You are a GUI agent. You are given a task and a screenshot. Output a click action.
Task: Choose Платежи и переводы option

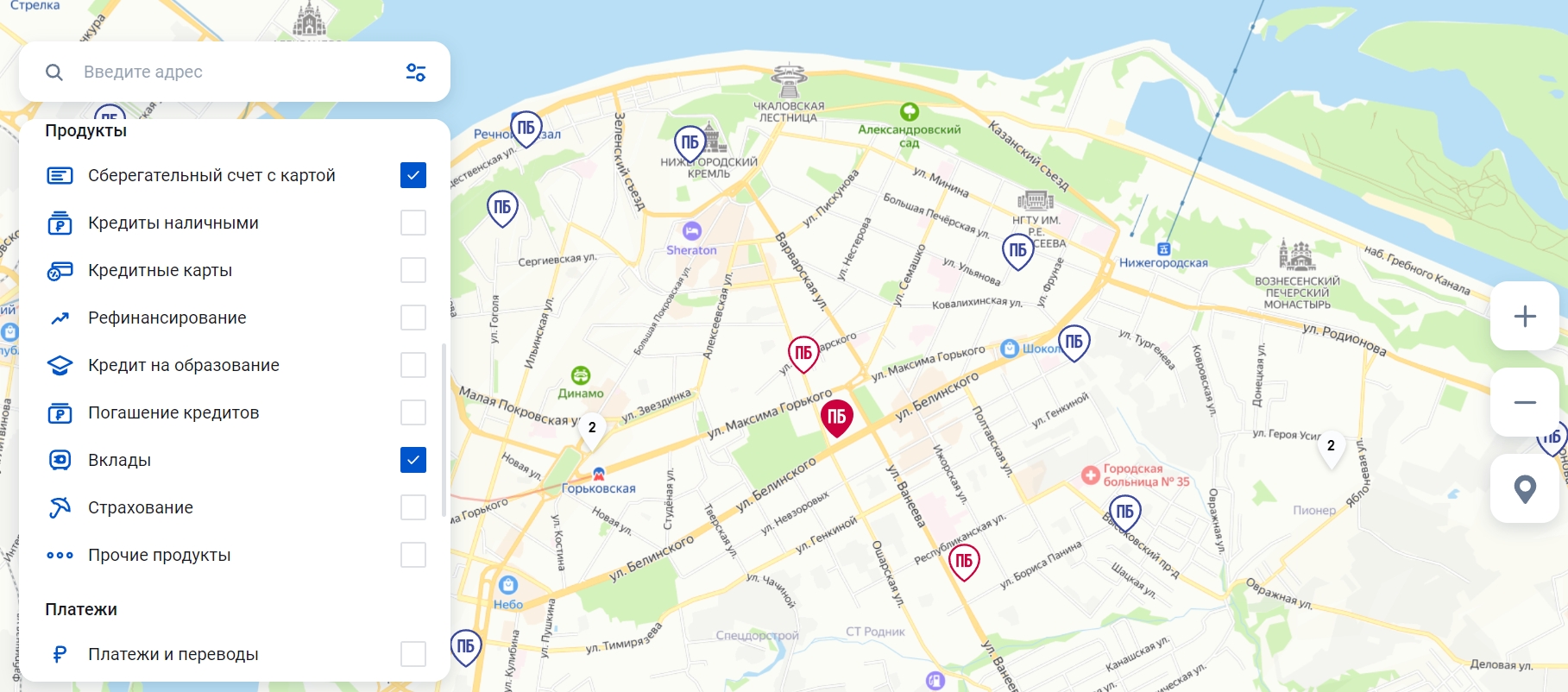236,654
